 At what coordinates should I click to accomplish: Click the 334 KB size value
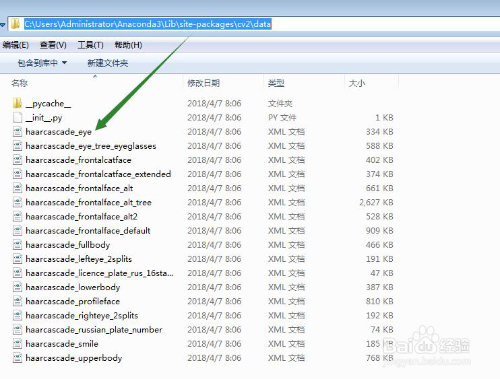click(380, 132)
